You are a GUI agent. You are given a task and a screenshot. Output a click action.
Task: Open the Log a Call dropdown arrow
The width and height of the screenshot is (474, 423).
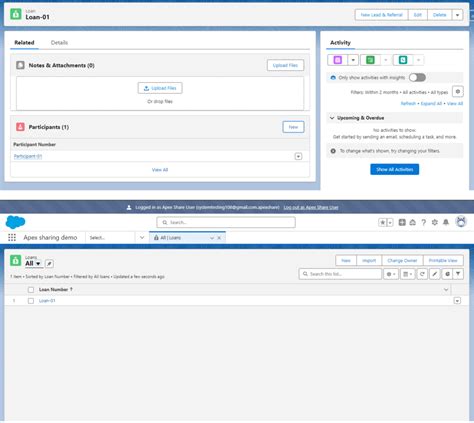pyautogui.click(x=418, y=60)
